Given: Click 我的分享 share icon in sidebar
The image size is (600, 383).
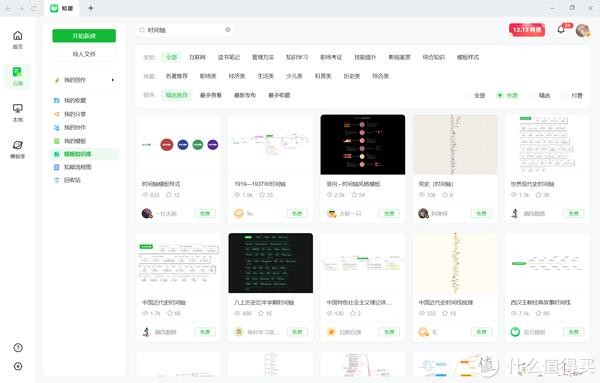Looking at the screenshot, I should (57, 114).
